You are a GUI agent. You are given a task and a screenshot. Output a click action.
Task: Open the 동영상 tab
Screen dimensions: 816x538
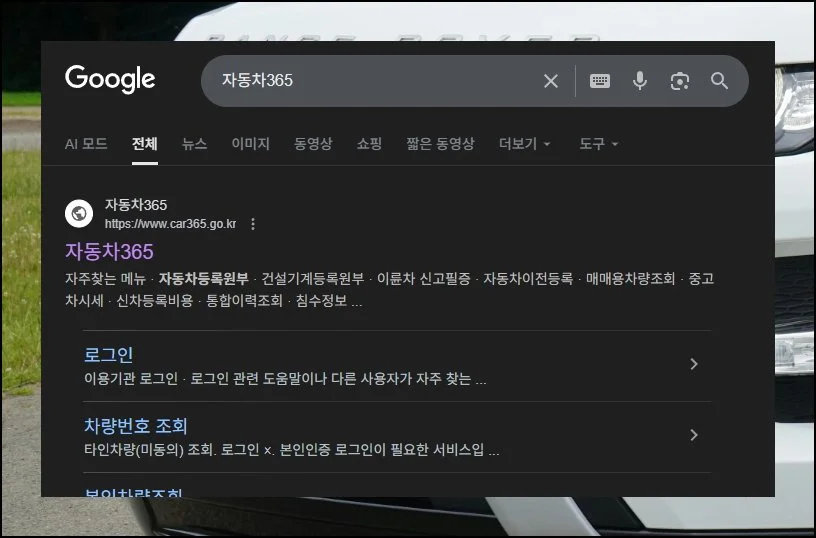click(x=313, y=144)
